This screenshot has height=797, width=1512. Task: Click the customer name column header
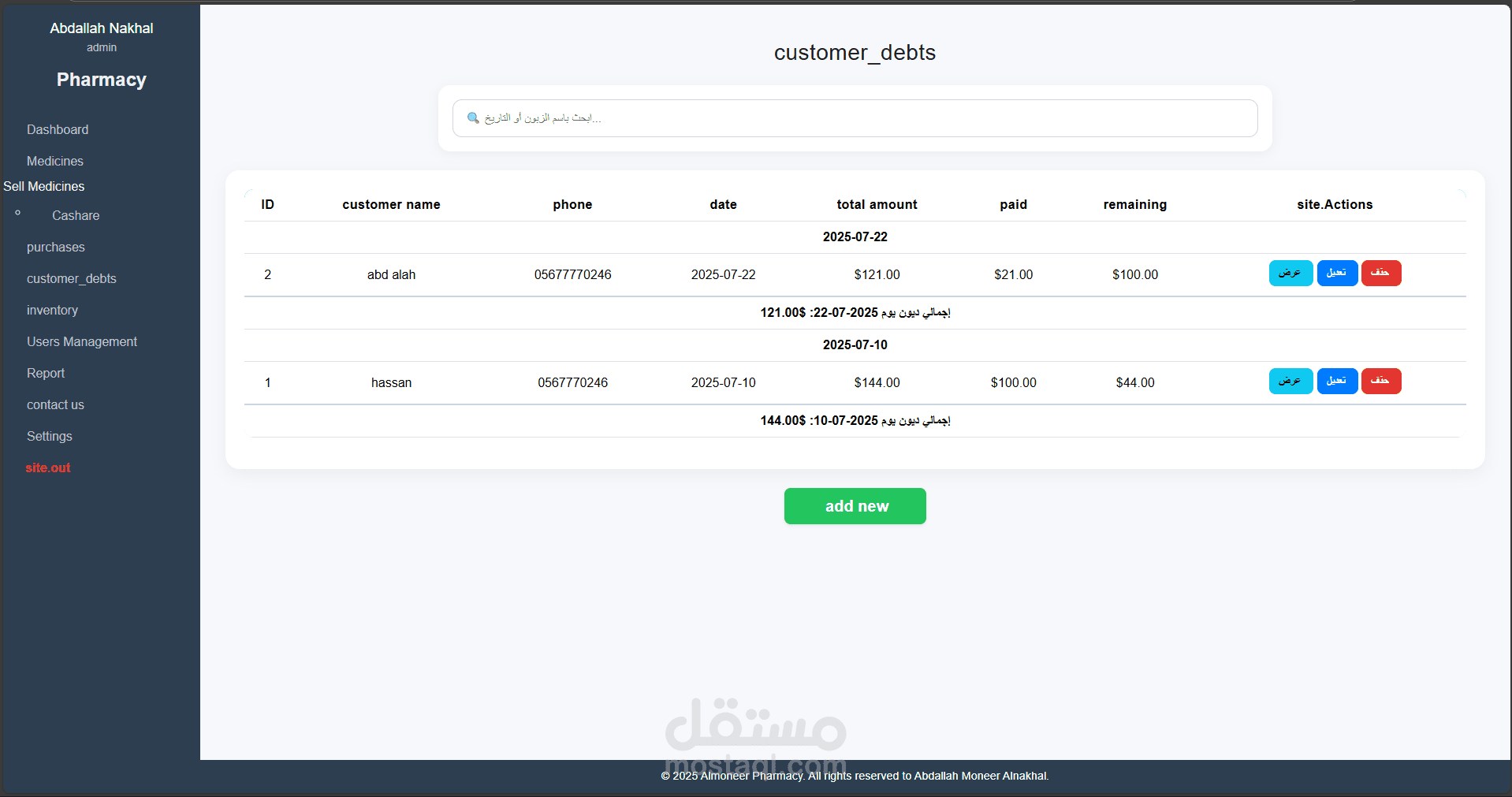click(x=391, y=204)
